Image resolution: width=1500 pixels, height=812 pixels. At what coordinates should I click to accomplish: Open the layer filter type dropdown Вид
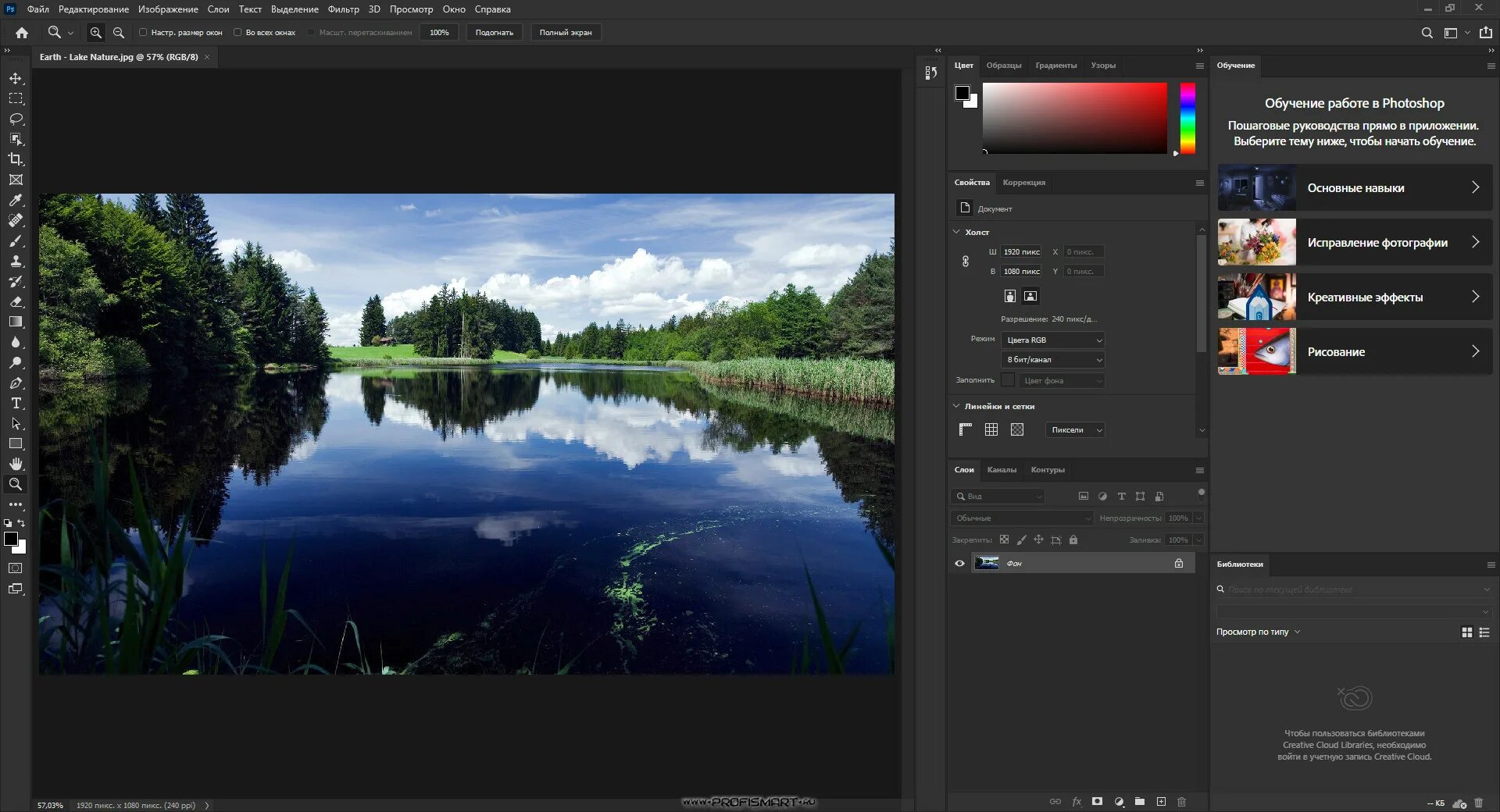click(998, 497)
